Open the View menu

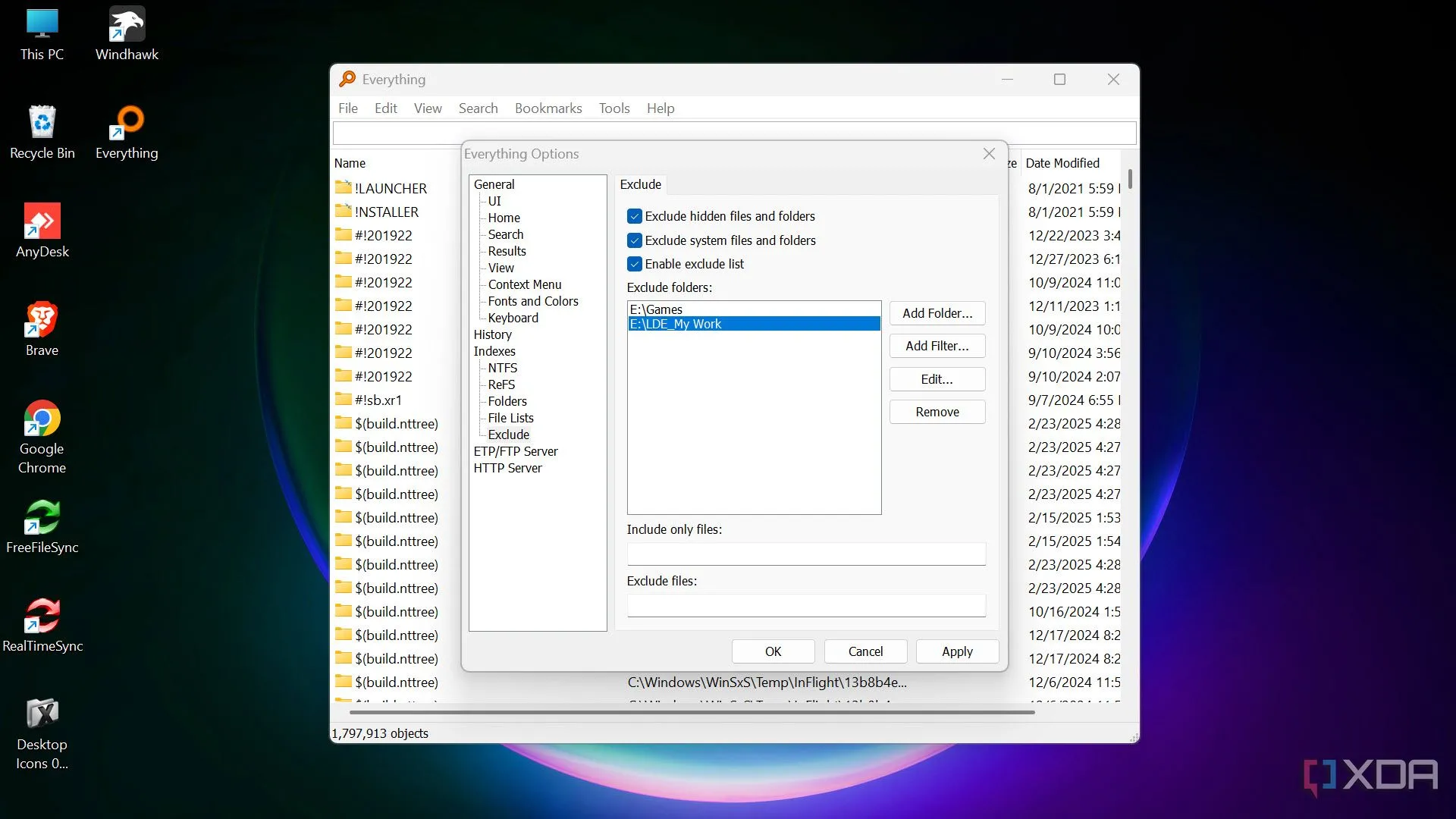[428, 108]
